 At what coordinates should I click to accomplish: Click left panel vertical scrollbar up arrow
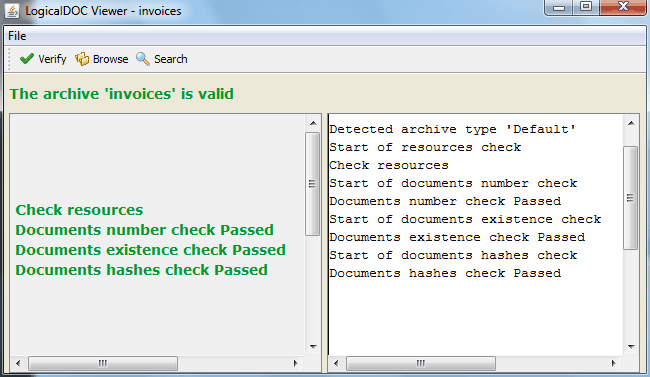(x=313, y=123)
